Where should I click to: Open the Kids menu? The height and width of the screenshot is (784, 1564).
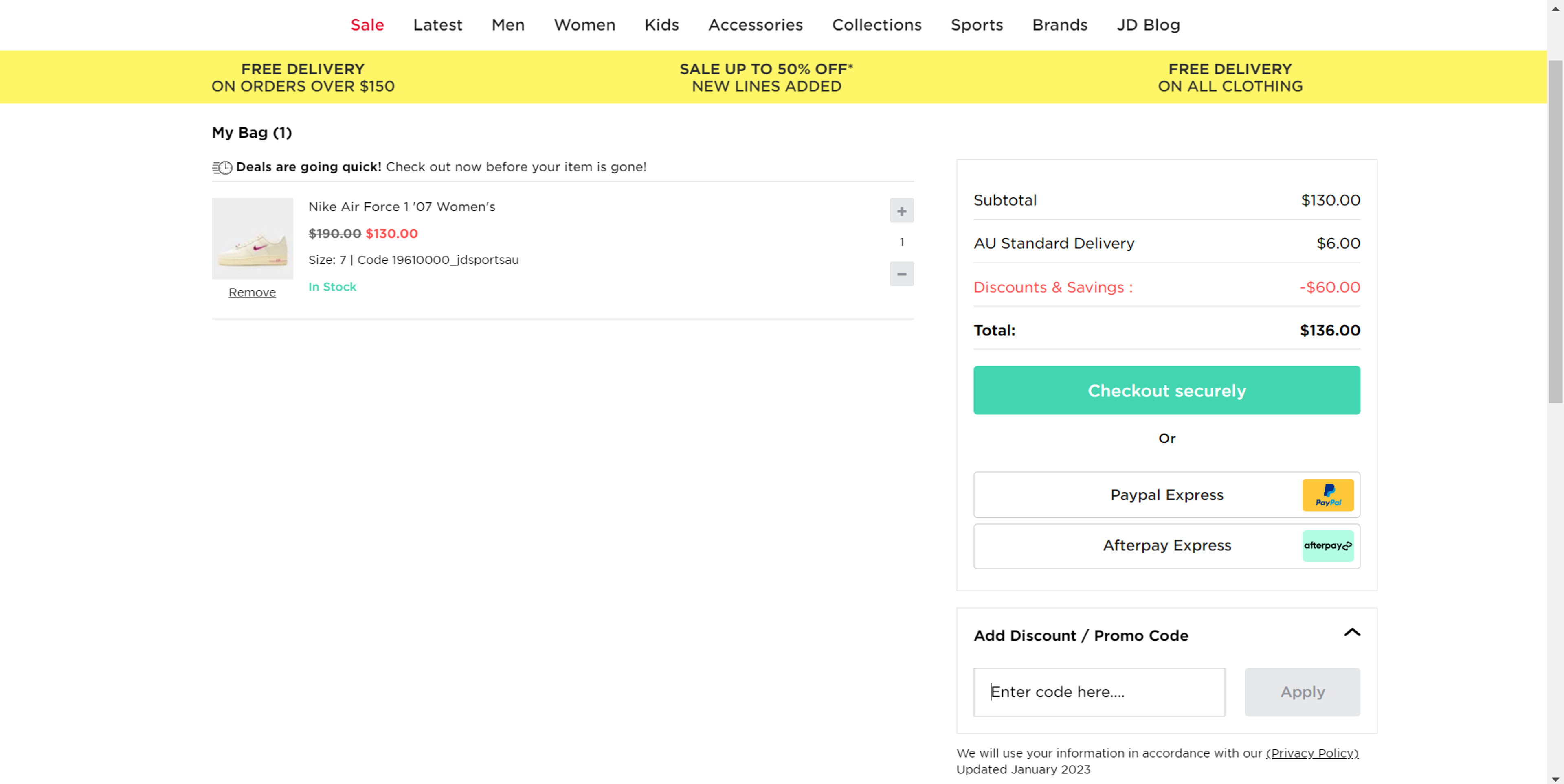661,25
